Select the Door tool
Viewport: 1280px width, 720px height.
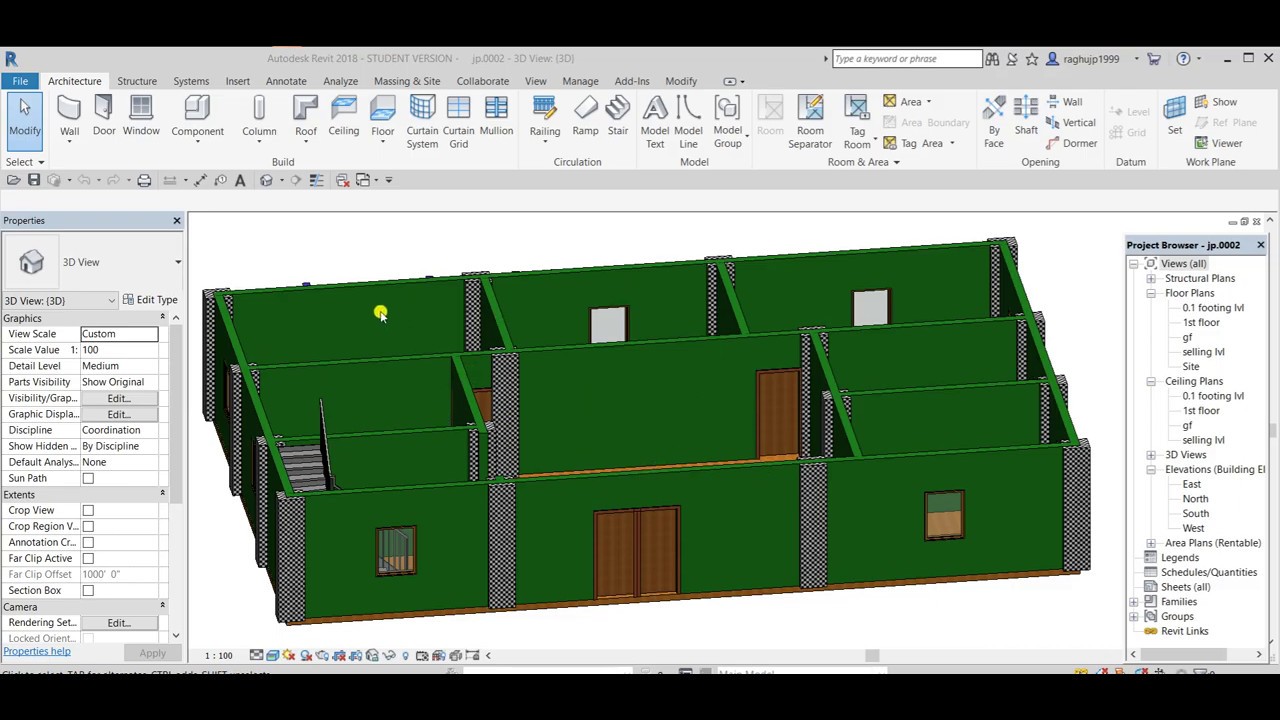104,117
